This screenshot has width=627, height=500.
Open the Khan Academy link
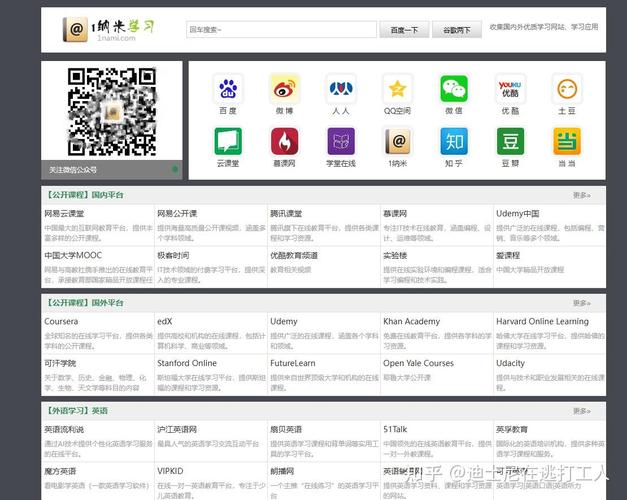click(411, 321)
